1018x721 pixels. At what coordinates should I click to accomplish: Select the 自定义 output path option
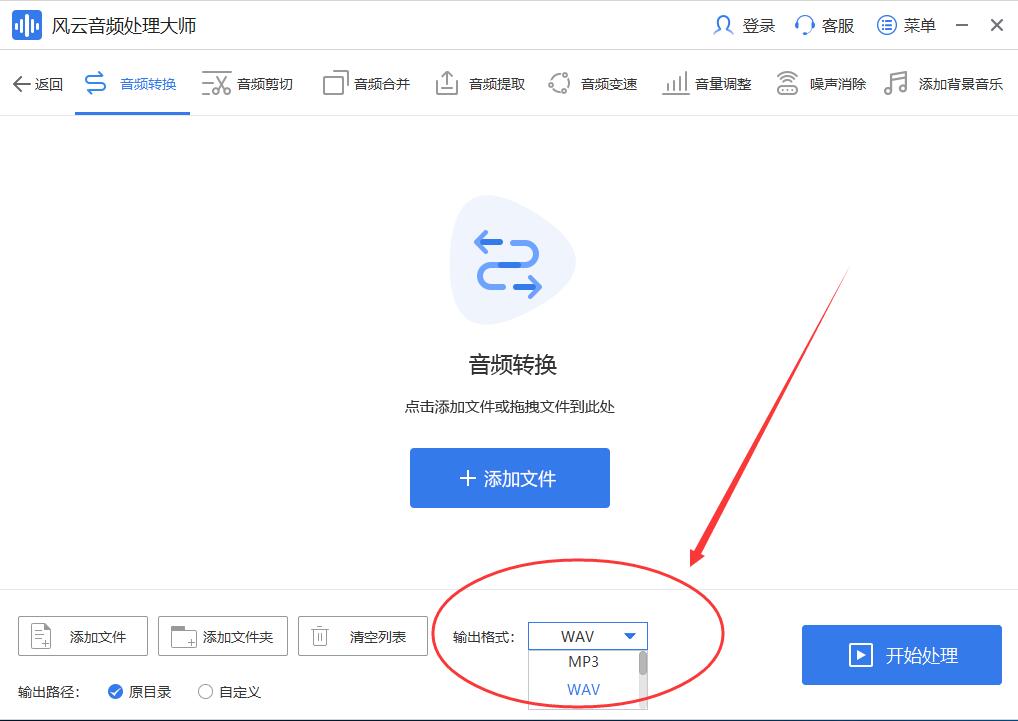tap(229, 692)
